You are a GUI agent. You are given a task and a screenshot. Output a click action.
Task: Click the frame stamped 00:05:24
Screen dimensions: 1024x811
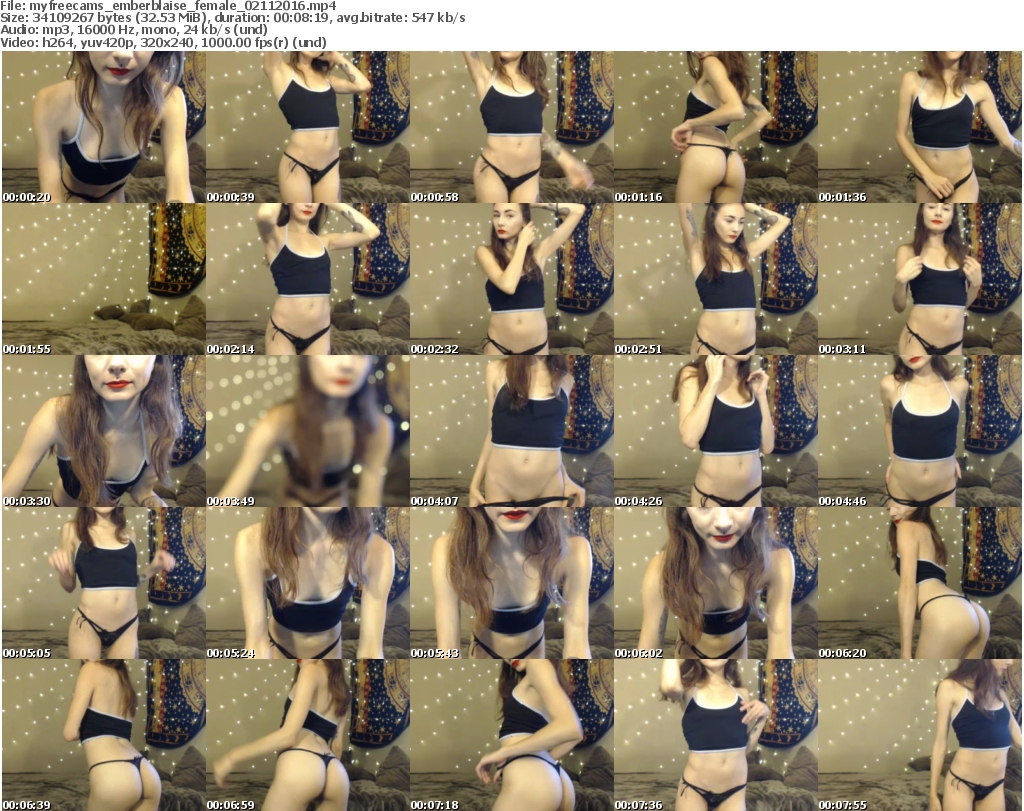click(308, 583)
